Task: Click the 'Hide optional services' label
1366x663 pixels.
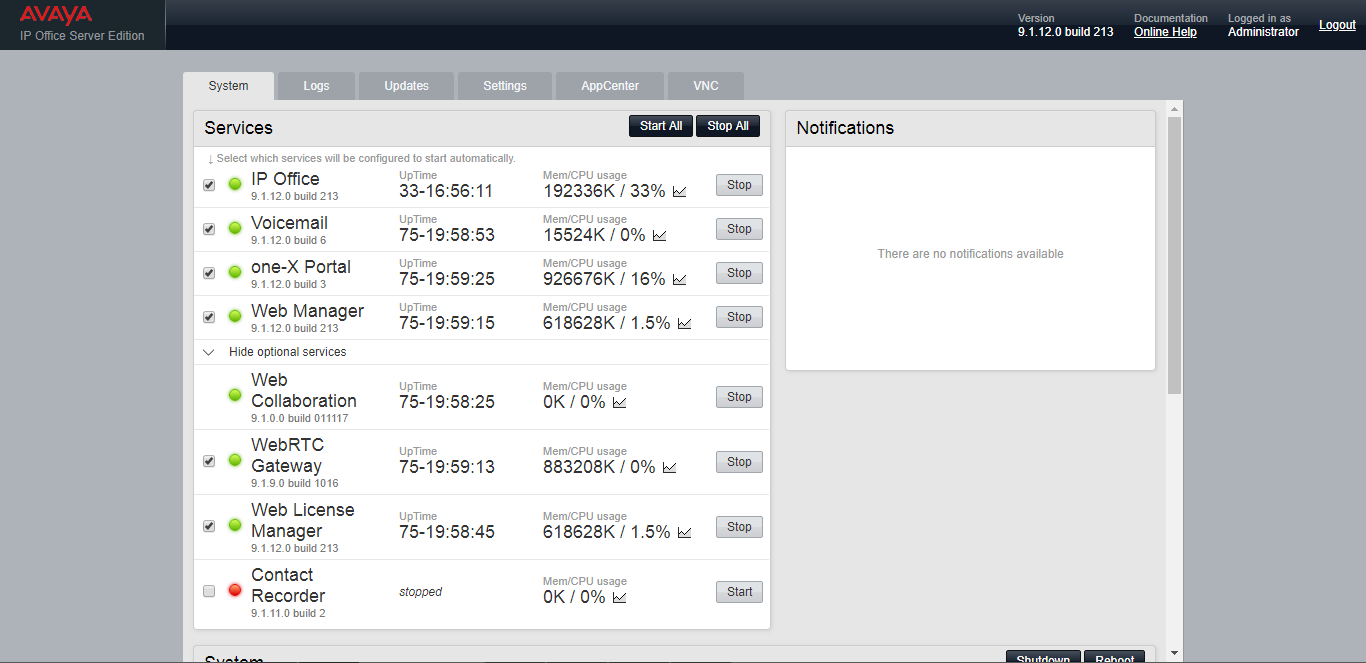Action: (288, 352)
